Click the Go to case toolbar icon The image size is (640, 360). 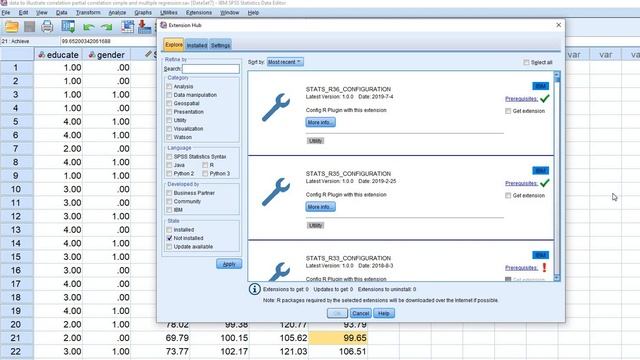coord(127,27)
